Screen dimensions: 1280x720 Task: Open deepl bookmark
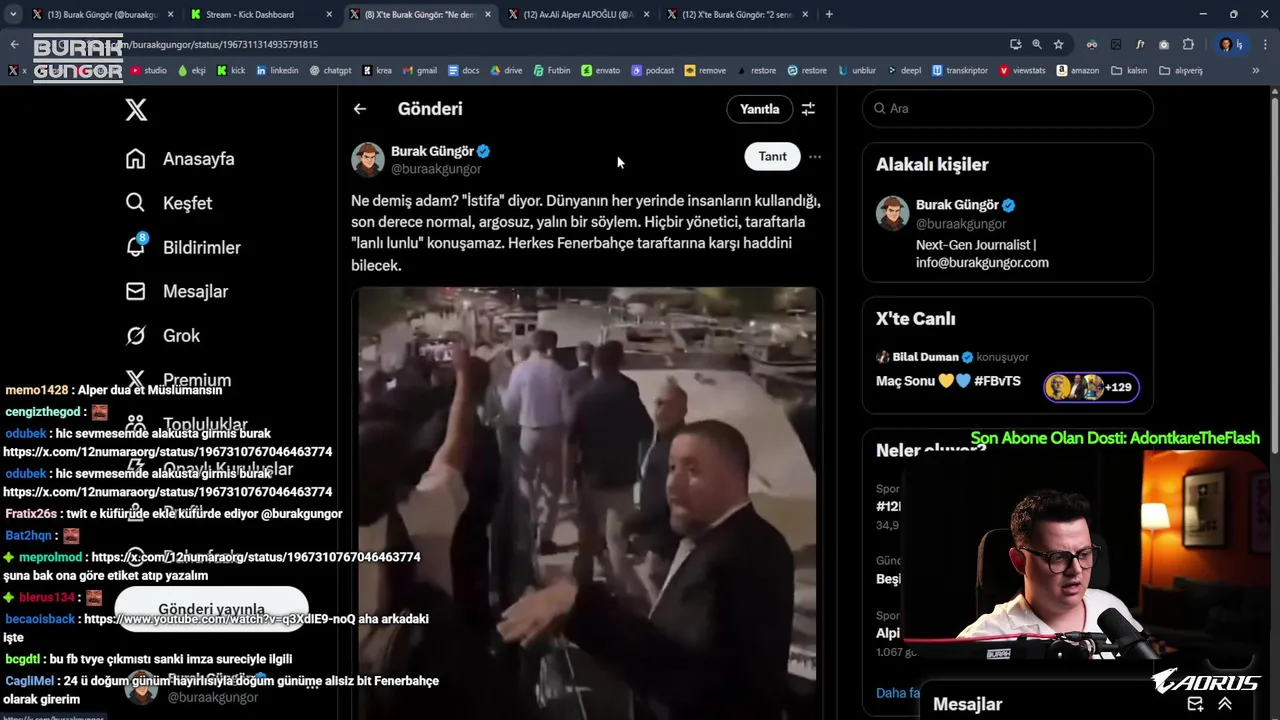coord(904,70)
